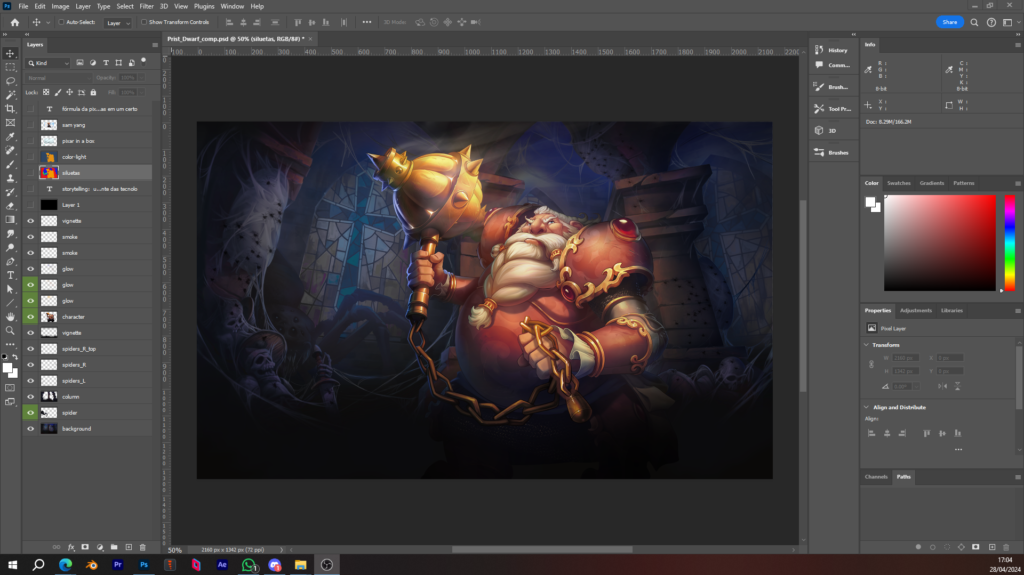This screenshot has width=1024, height=575.
Task: Hide the character layer
Action: [x=31, y=317]
